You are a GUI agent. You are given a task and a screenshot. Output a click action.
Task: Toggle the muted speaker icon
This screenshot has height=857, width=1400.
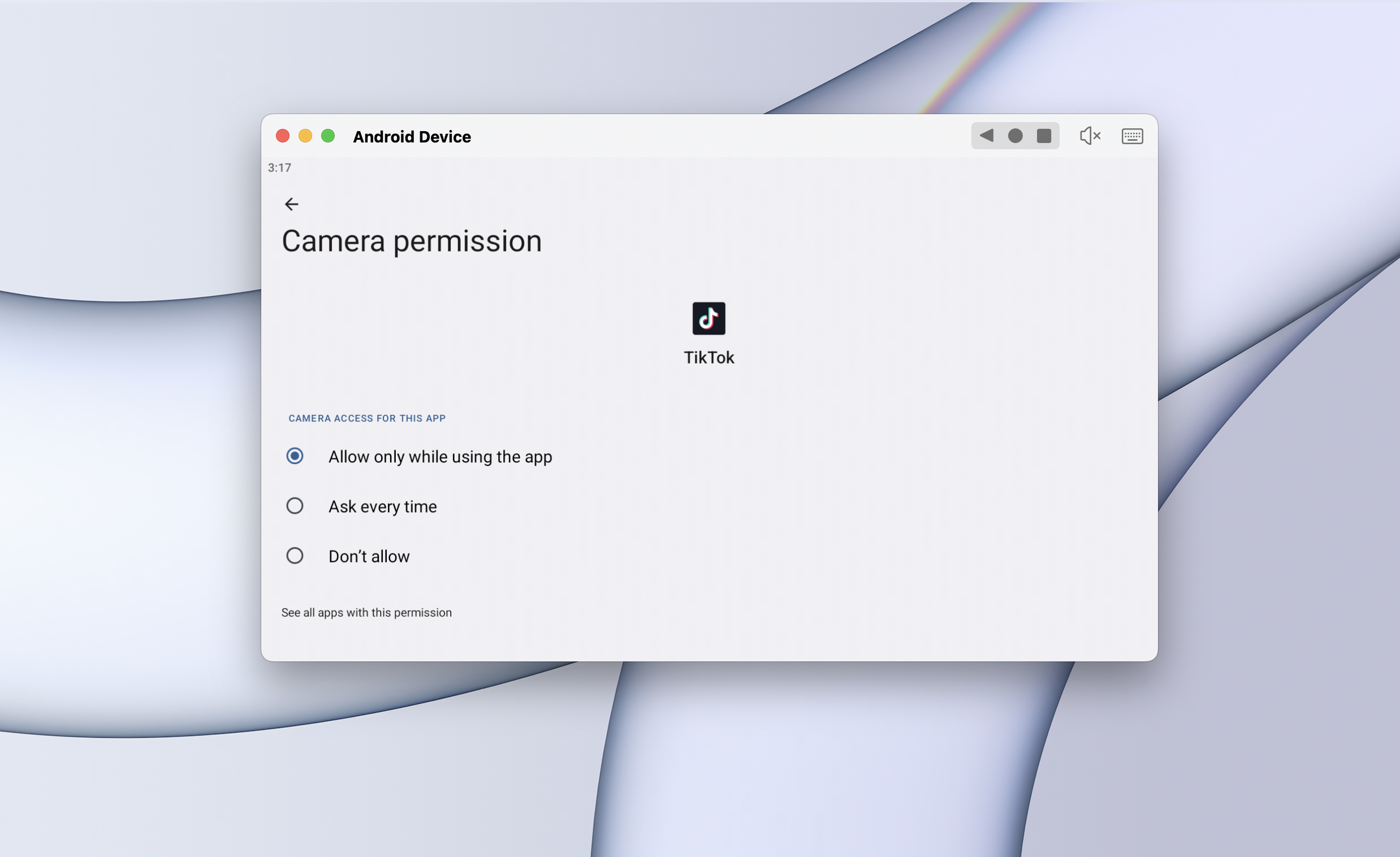(x=1090, y=136)
